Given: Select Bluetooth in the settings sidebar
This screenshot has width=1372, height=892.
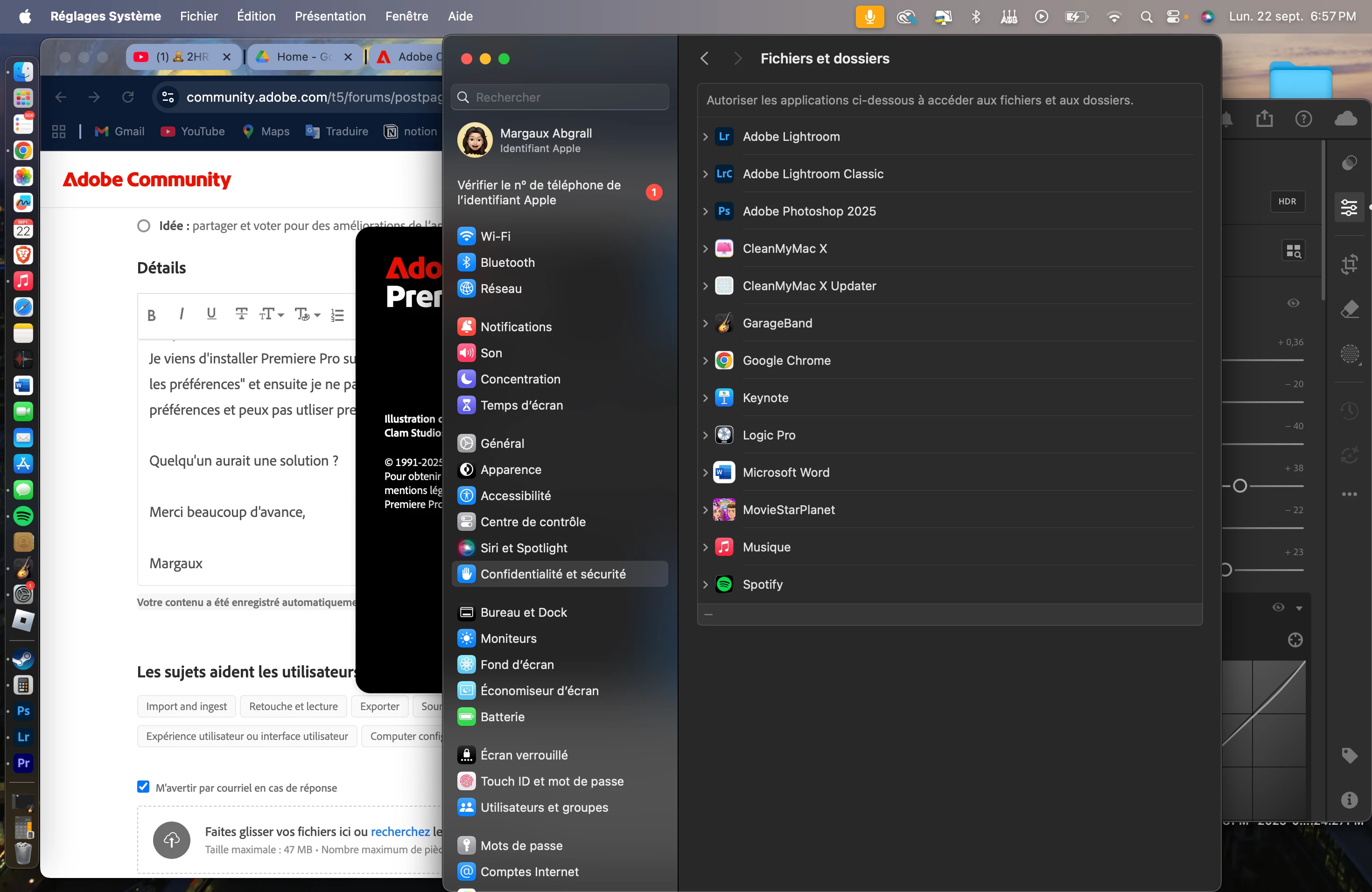Looking at the screenshot, I should (x=507, y=263).
